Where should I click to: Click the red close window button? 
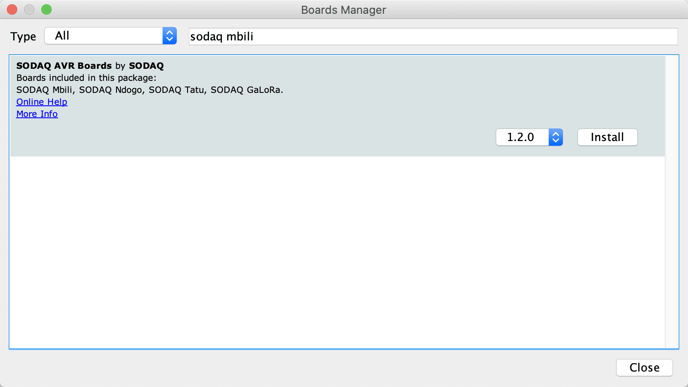[12, 10]
